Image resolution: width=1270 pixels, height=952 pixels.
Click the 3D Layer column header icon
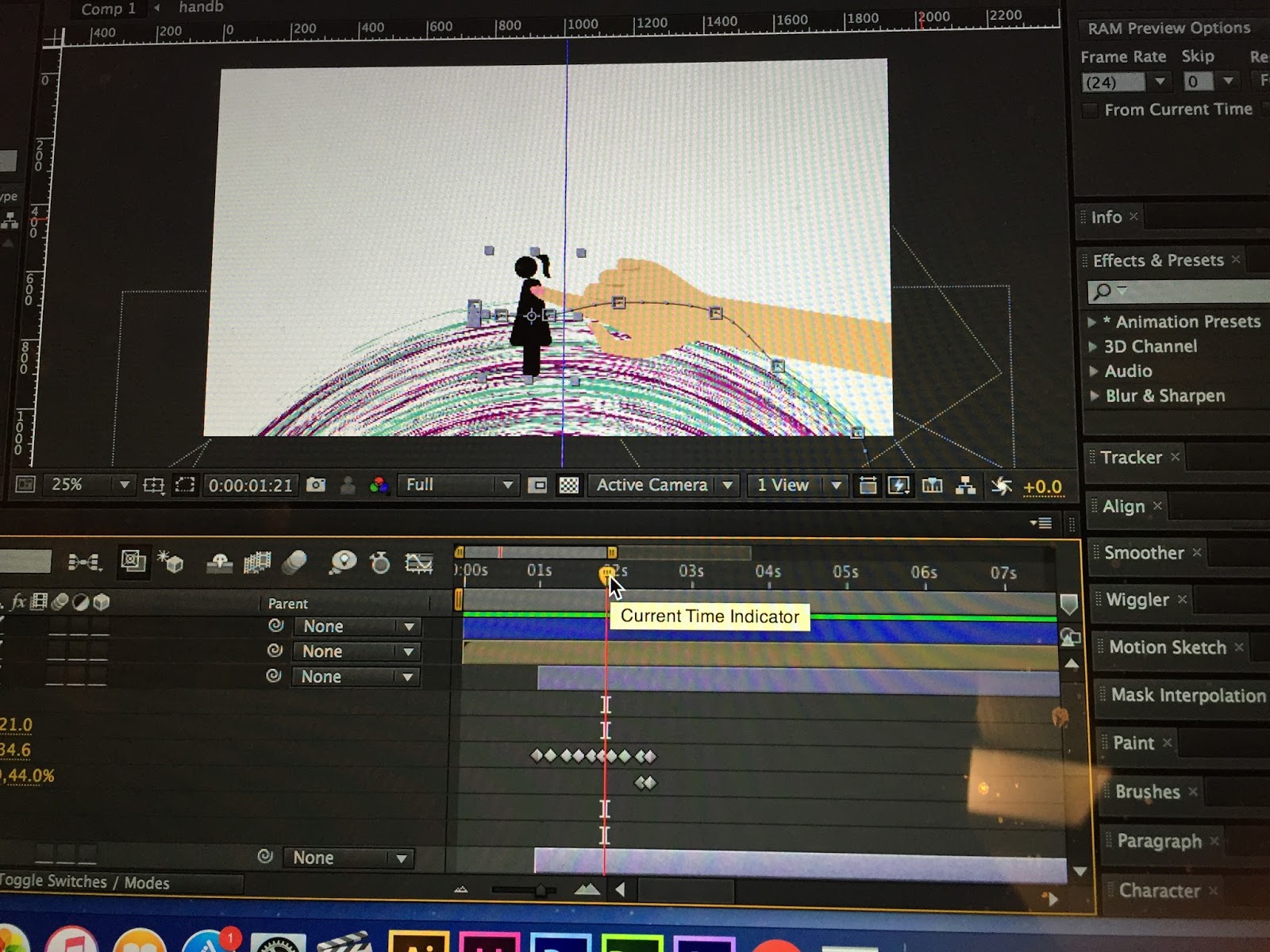pyautogui.click(x=101, y=602)
